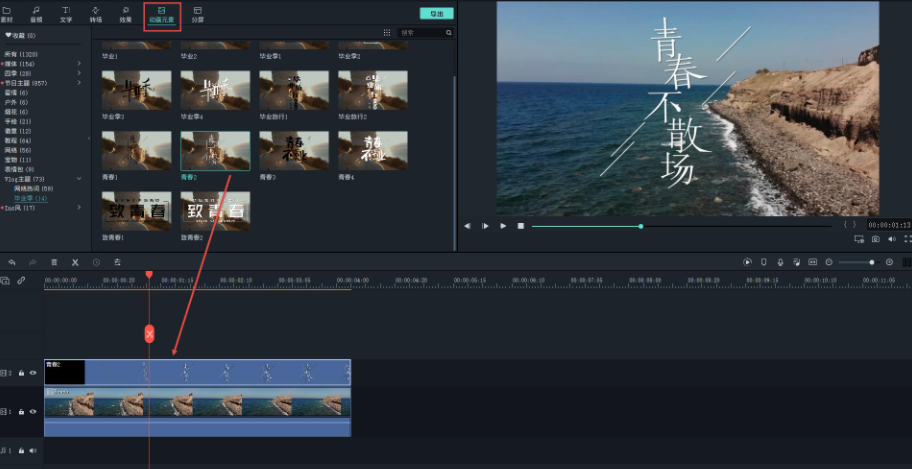This screenshot has width=912, height=469.
Task: Step back one frame in preview
Action: 467,226
